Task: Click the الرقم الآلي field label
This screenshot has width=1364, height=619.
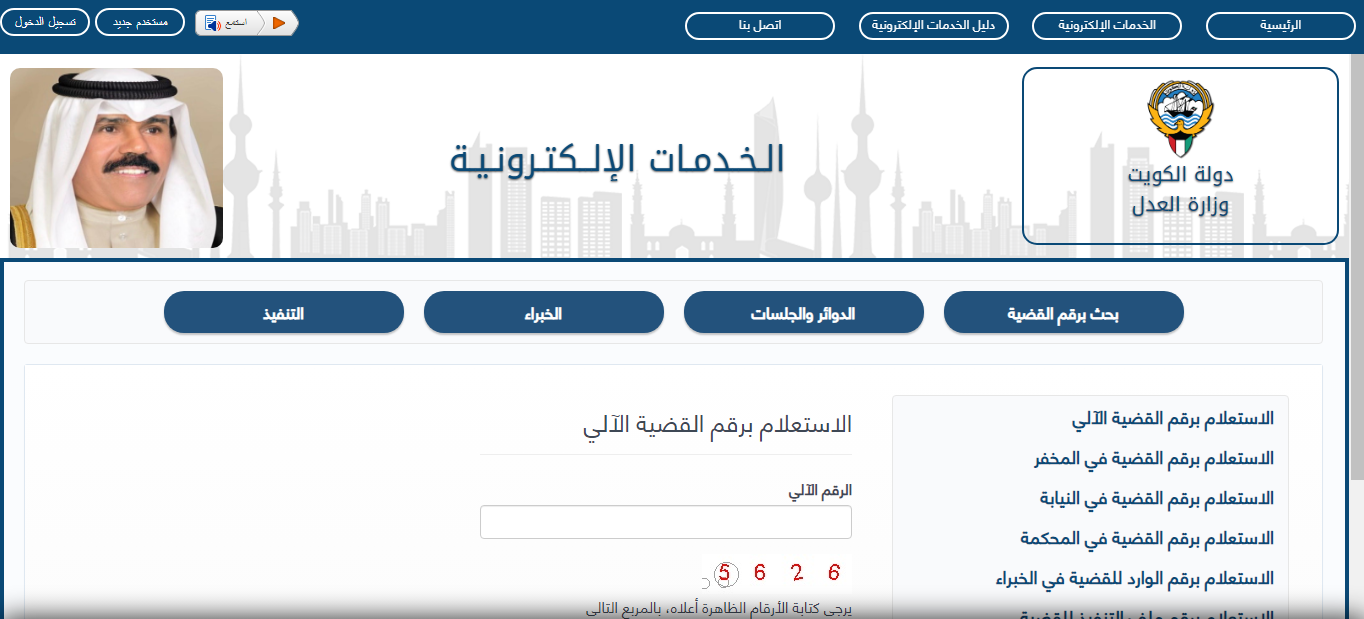Action: click(x=820, y=491)
